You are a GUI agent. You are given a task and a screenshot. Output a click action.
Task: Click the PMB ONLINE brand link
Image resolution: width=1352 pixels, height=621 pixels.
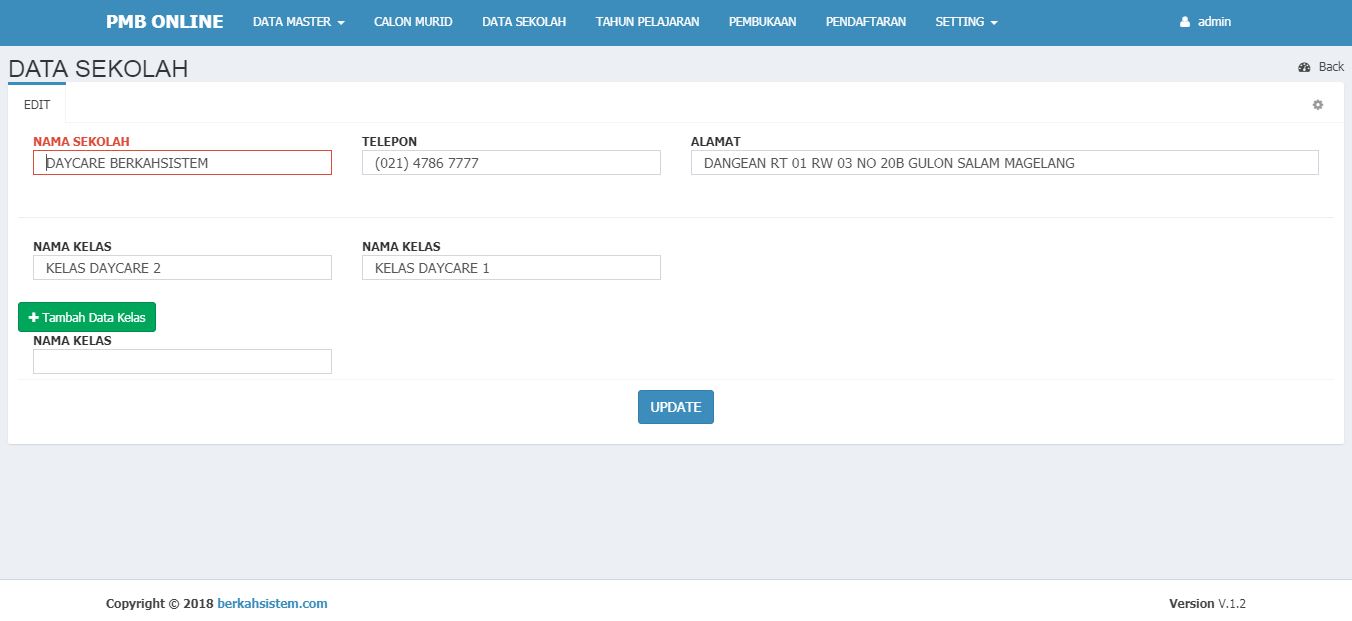(165, 22)
